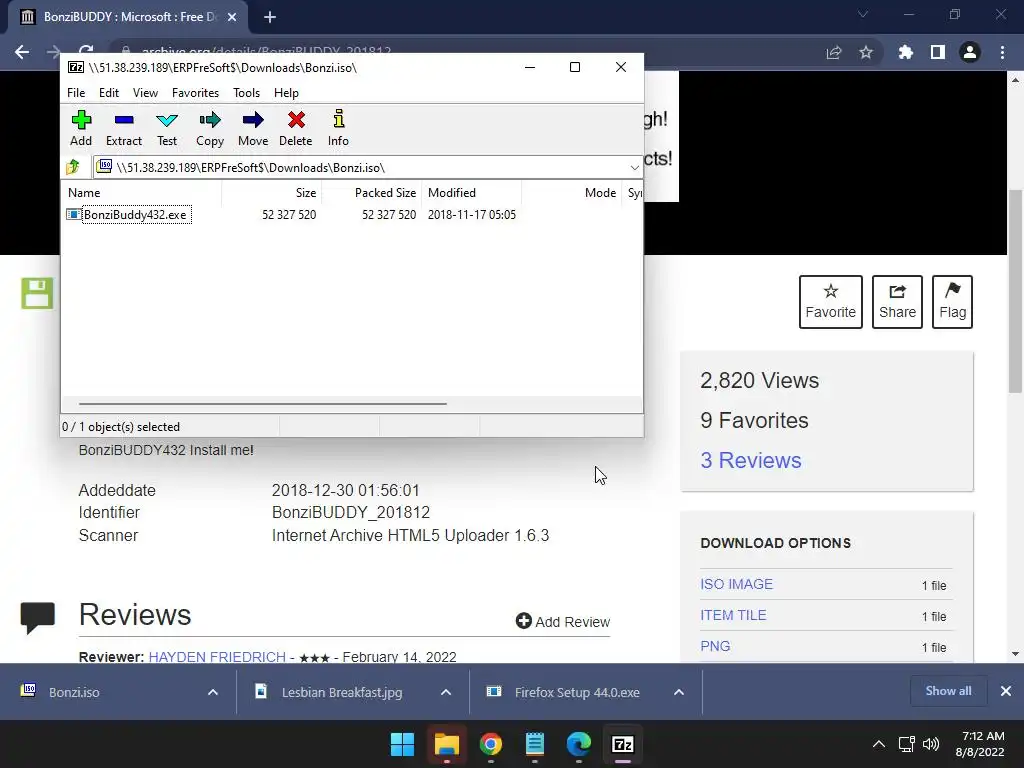Image resolution: width=1024 pixels, height=768 pixels.
Task: Click the Add button in 7-Zip toolbar
Action: pos(81,129)
